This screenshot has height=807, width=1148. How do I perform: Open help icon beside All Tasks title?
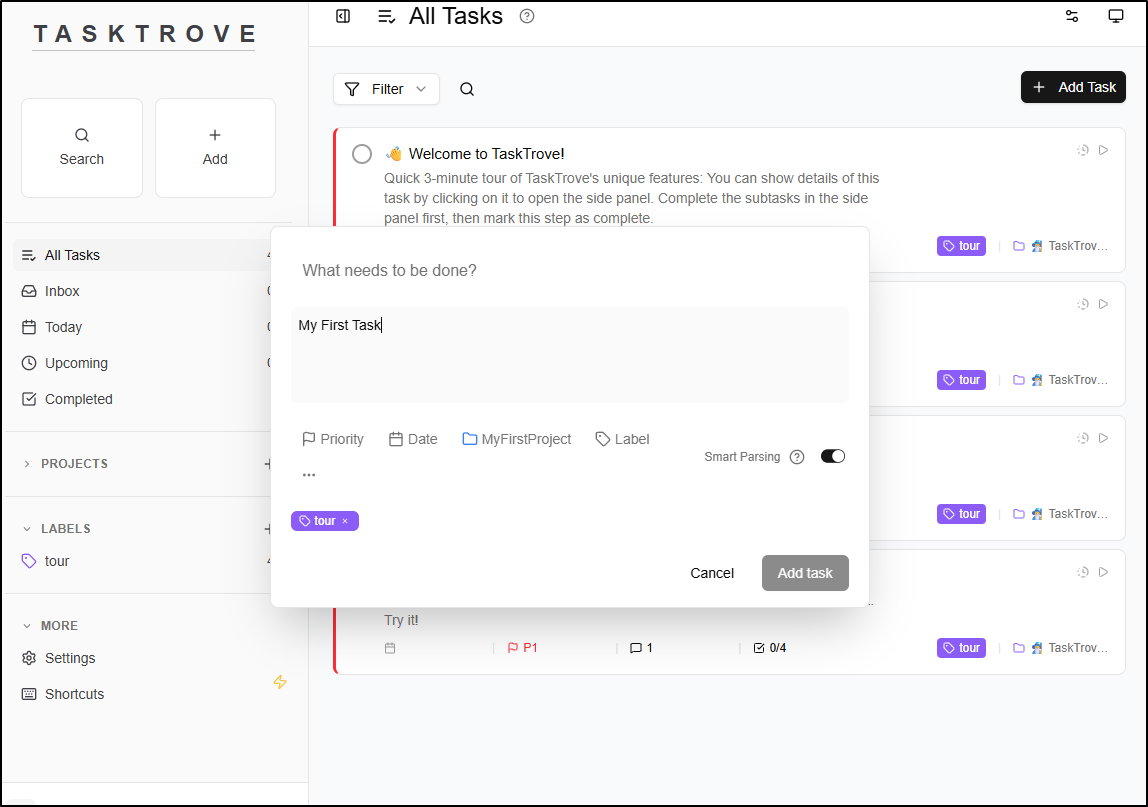(x=526, y=16)
